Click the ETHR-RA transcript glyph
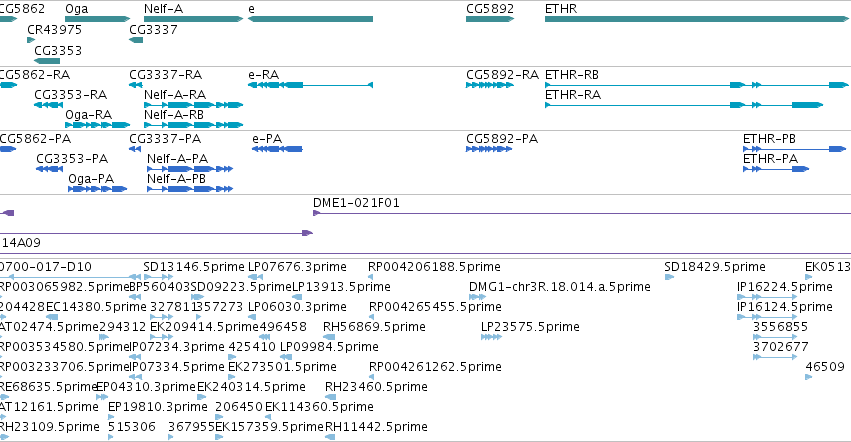 684,105
